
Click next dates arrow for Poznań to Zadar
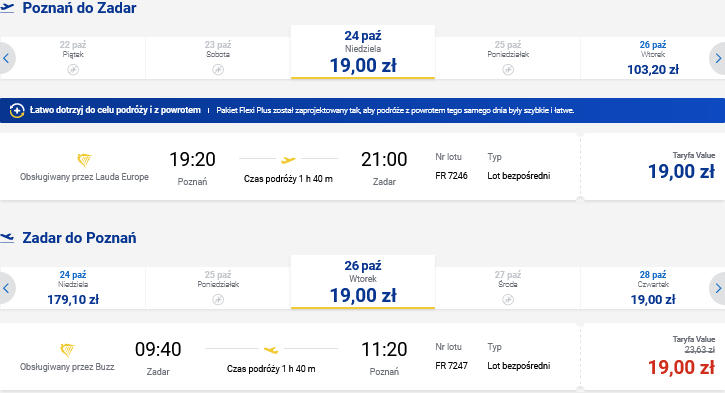[x=718, y=58]
